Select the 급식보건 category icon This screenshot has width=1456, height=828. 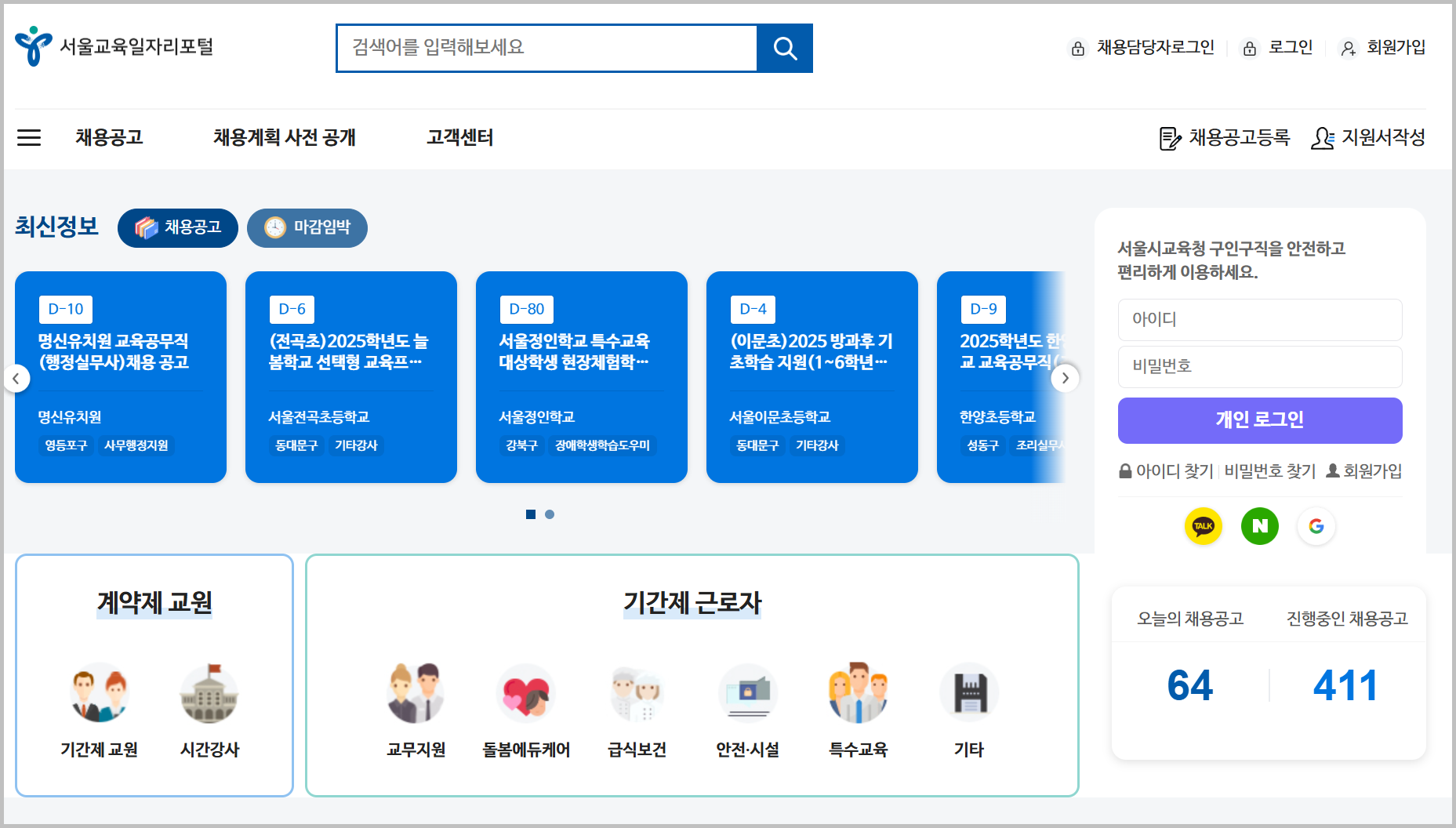637,693
